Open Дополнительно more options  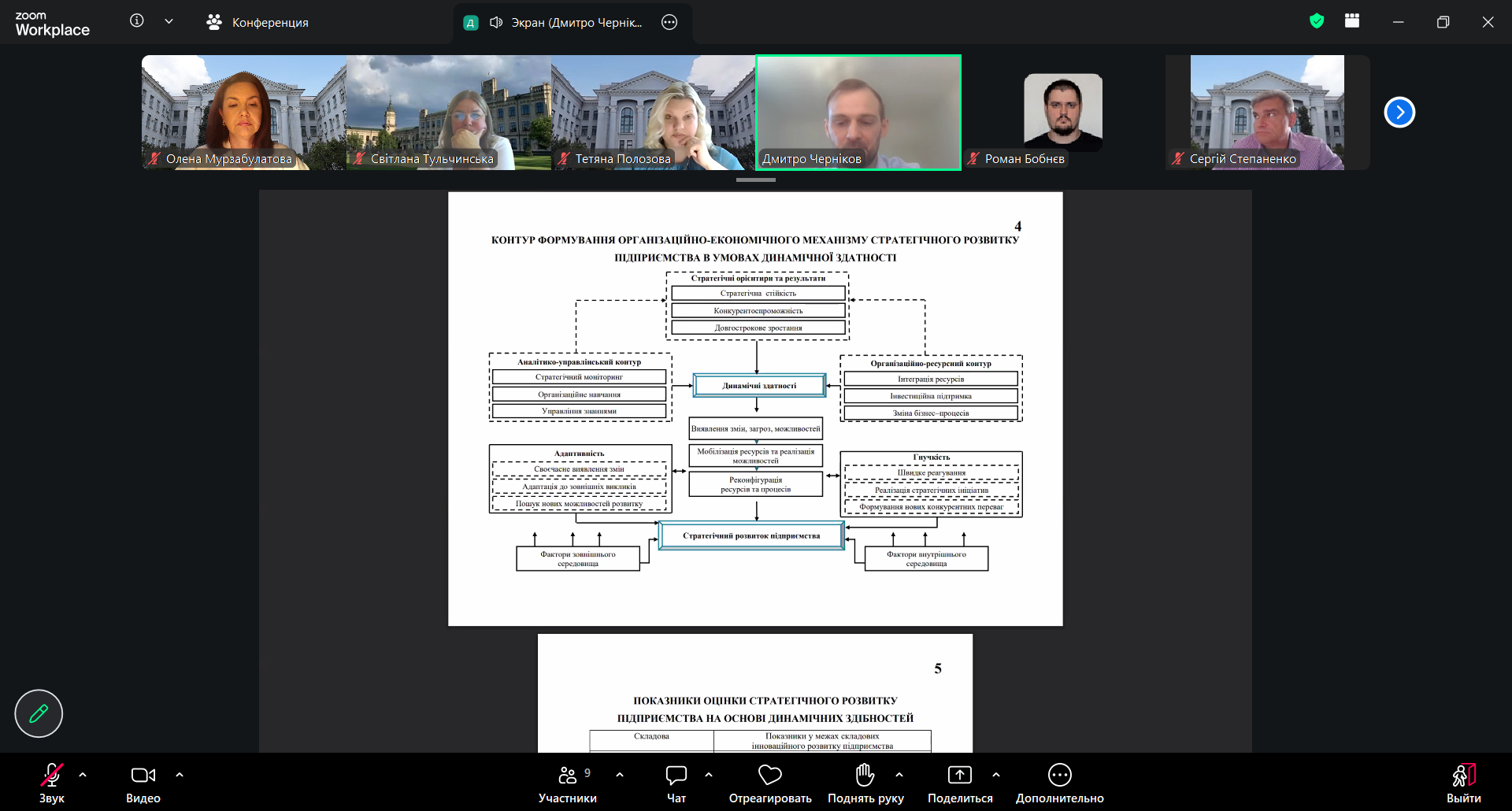[x=1060, y=783]
